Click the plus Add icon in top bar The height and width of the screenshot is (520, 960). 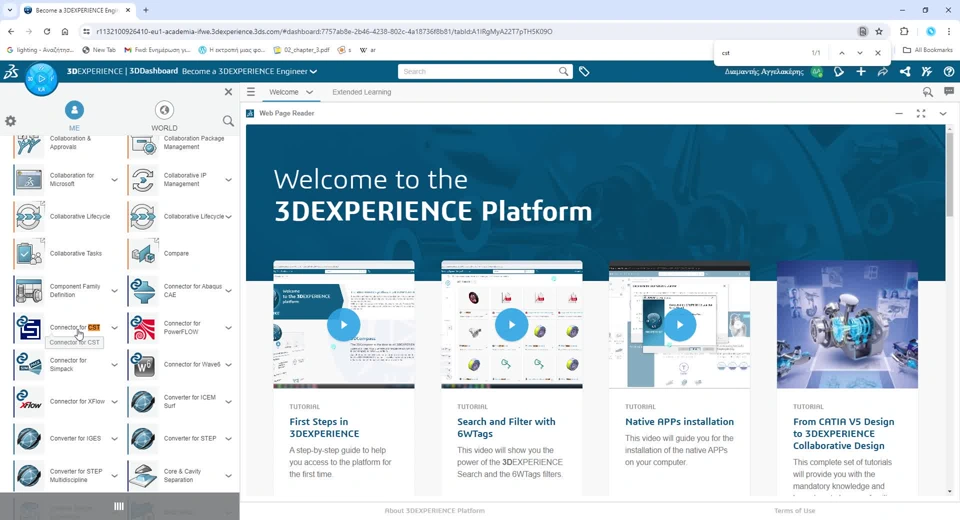(861, 72)
